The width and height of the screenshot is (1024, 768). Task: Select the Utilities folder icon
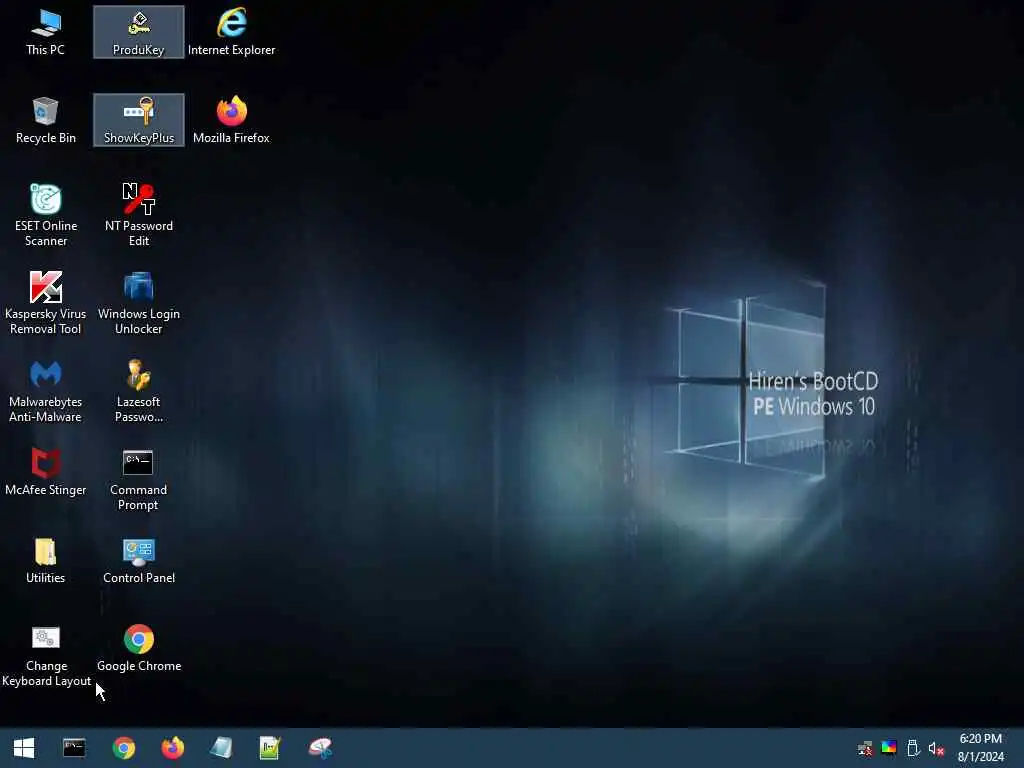46,560
